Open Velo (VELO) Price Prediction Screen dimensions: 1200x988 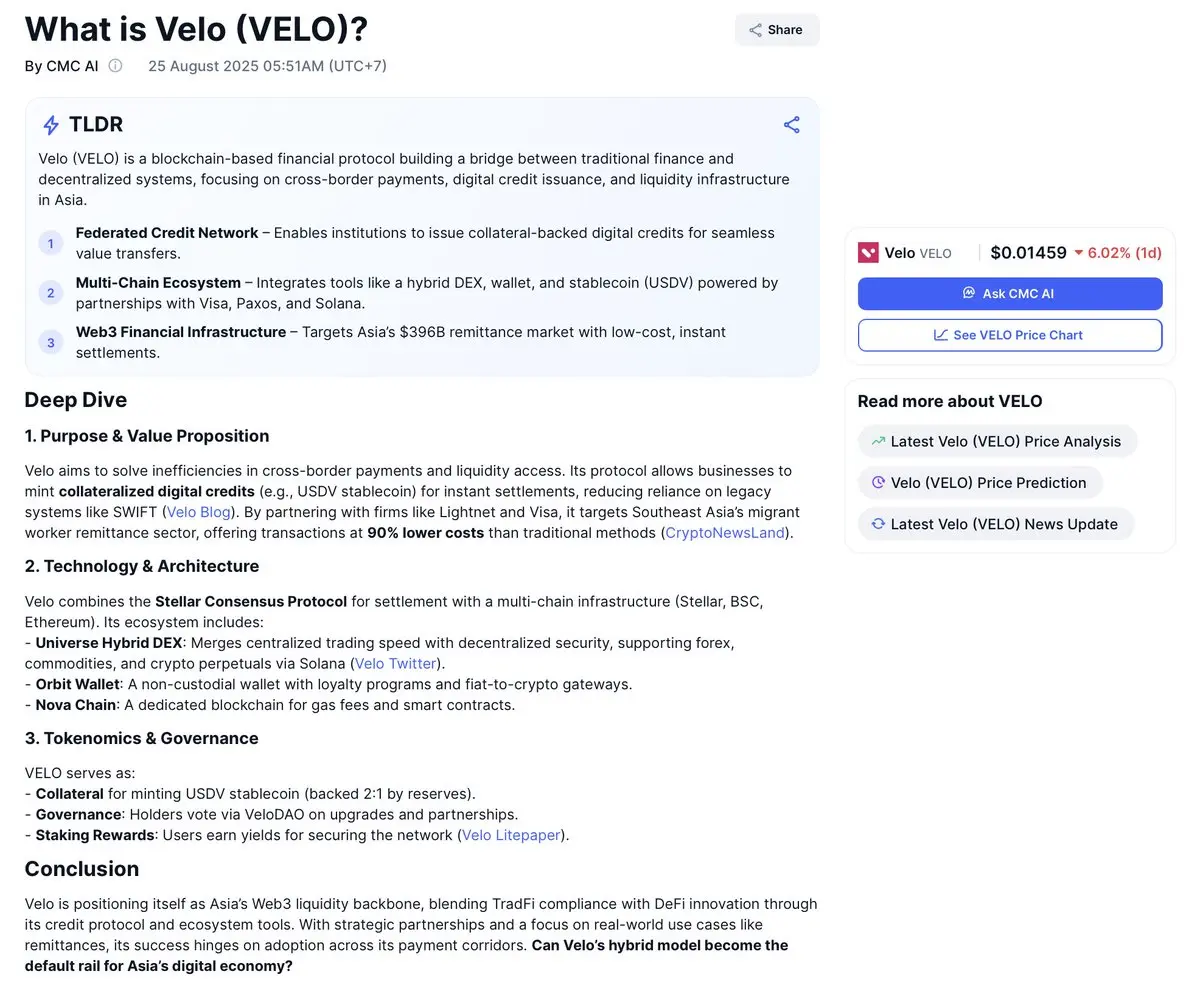(x=980, y=482)
